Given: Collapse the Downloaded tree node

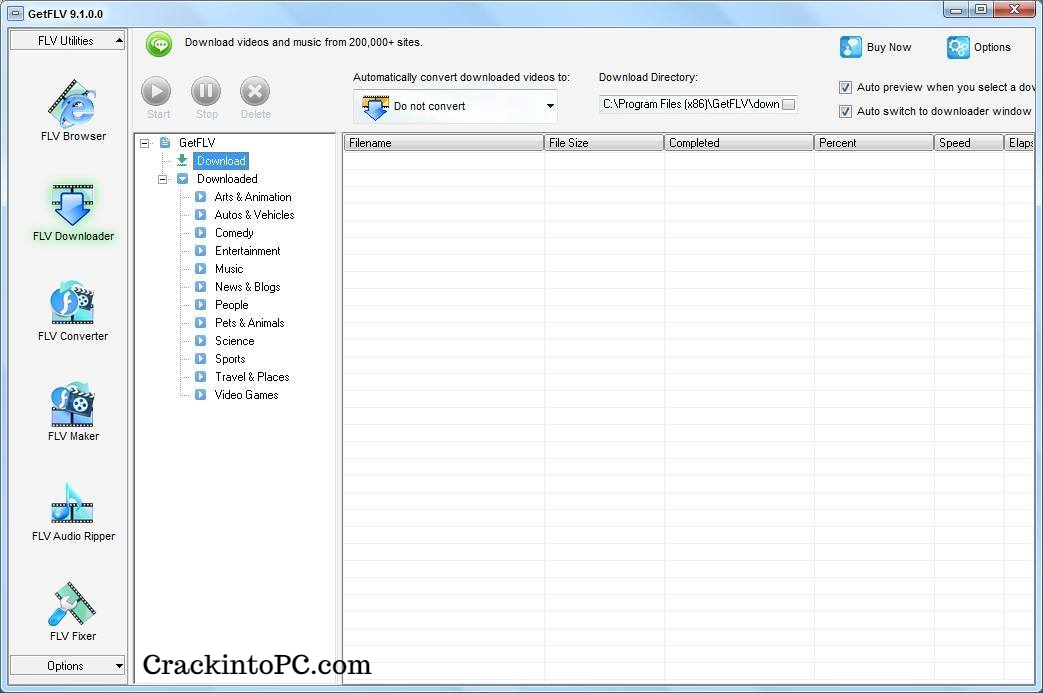Looking at the screenshot, I should pyautogui.click(x=162, y=179).
